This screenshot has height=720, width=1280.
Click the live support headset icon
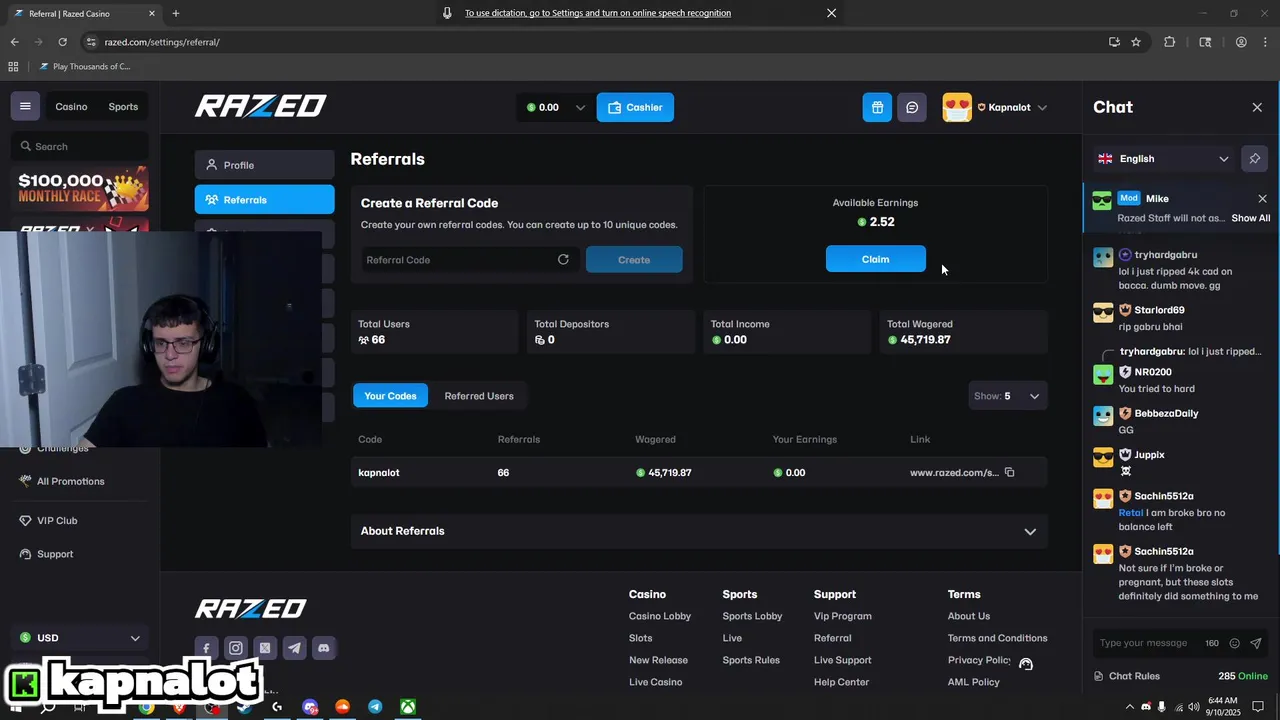[1026, 664]
